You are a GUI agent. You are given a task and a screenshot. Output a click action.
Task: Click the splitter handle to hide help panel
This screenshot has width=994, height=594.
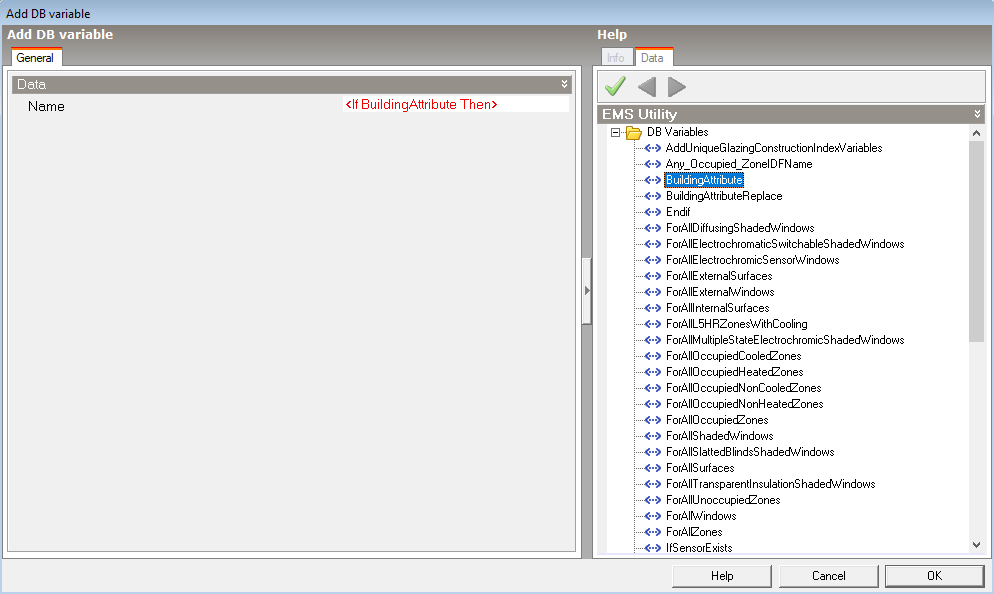587,290
